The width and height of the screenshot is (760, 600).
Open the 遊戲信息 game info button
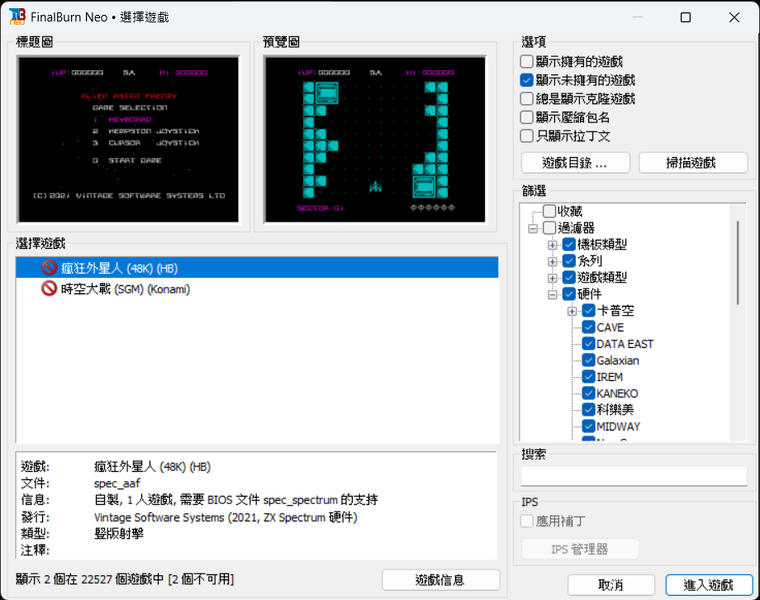click(440, 580)
